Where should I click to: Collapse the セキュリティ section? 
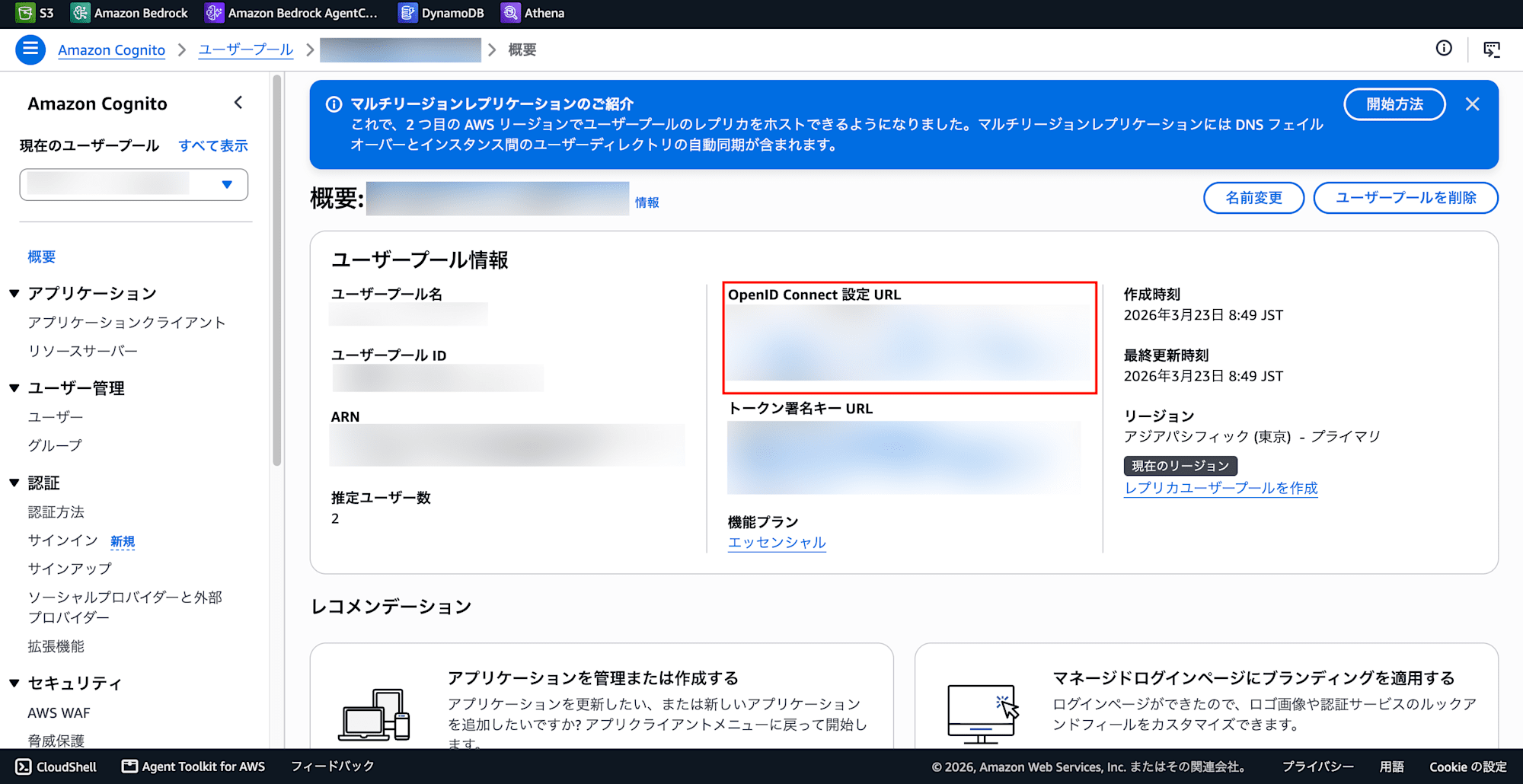(x=14, y=684)
